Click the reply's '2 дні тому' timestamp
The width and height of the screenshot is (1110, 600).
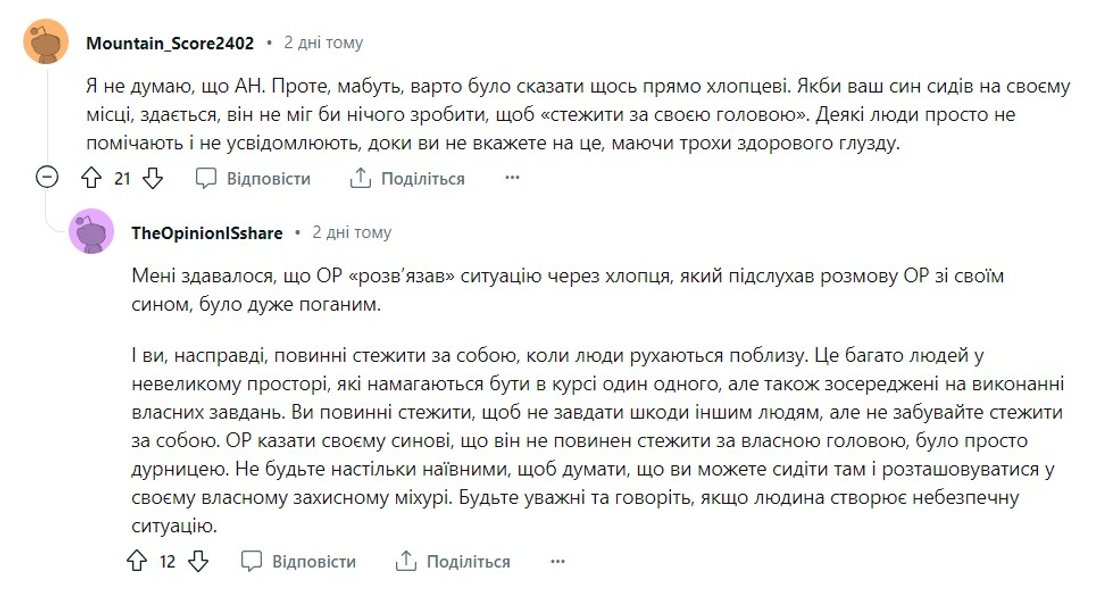coord(352,233)
